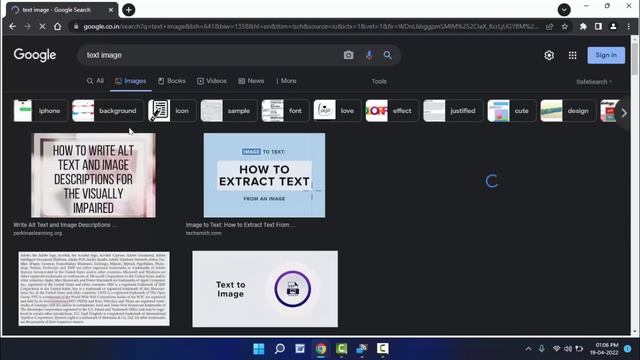Open the taskbar notification badge
Image resolution: width=640 pixels, height=360 pixels.
click(x=628, y=349)
